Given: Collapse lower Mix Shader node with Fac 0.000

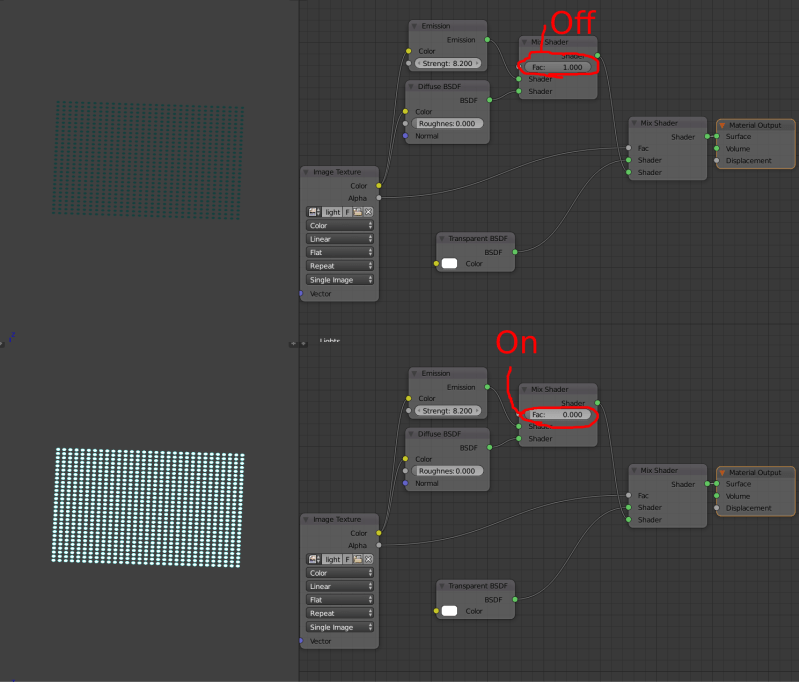Looking at the screenshot, I should point(524,389).
